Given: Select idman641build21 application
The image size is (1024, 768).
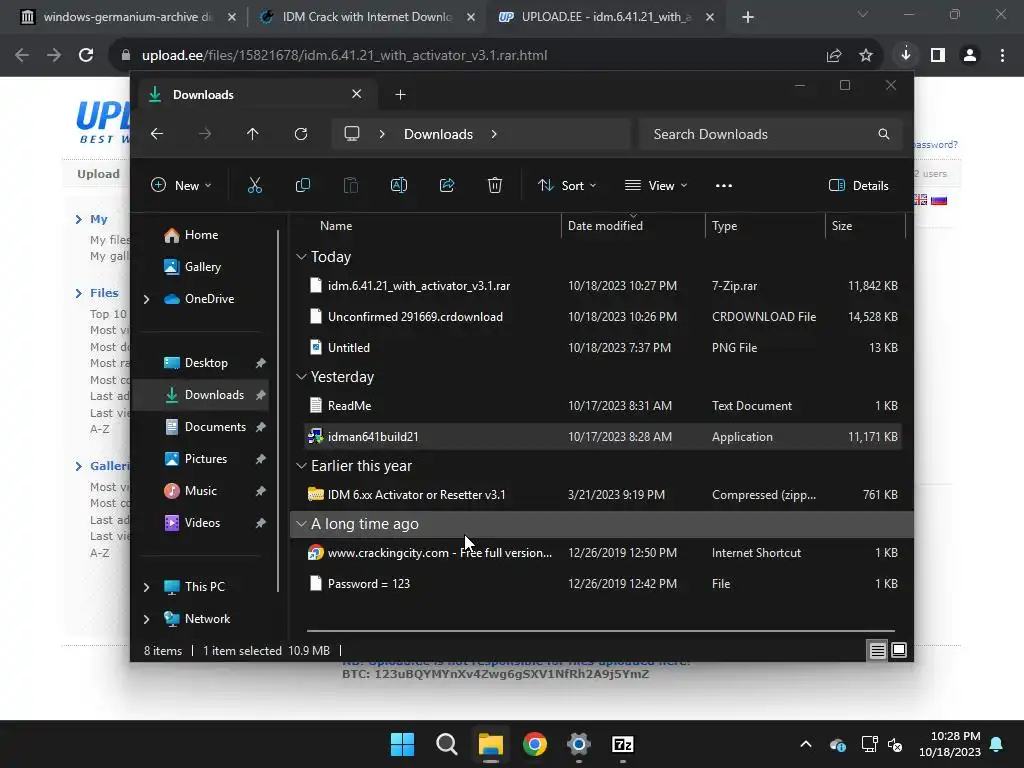Looking at the screenshot, I should [x=603, y=436].
